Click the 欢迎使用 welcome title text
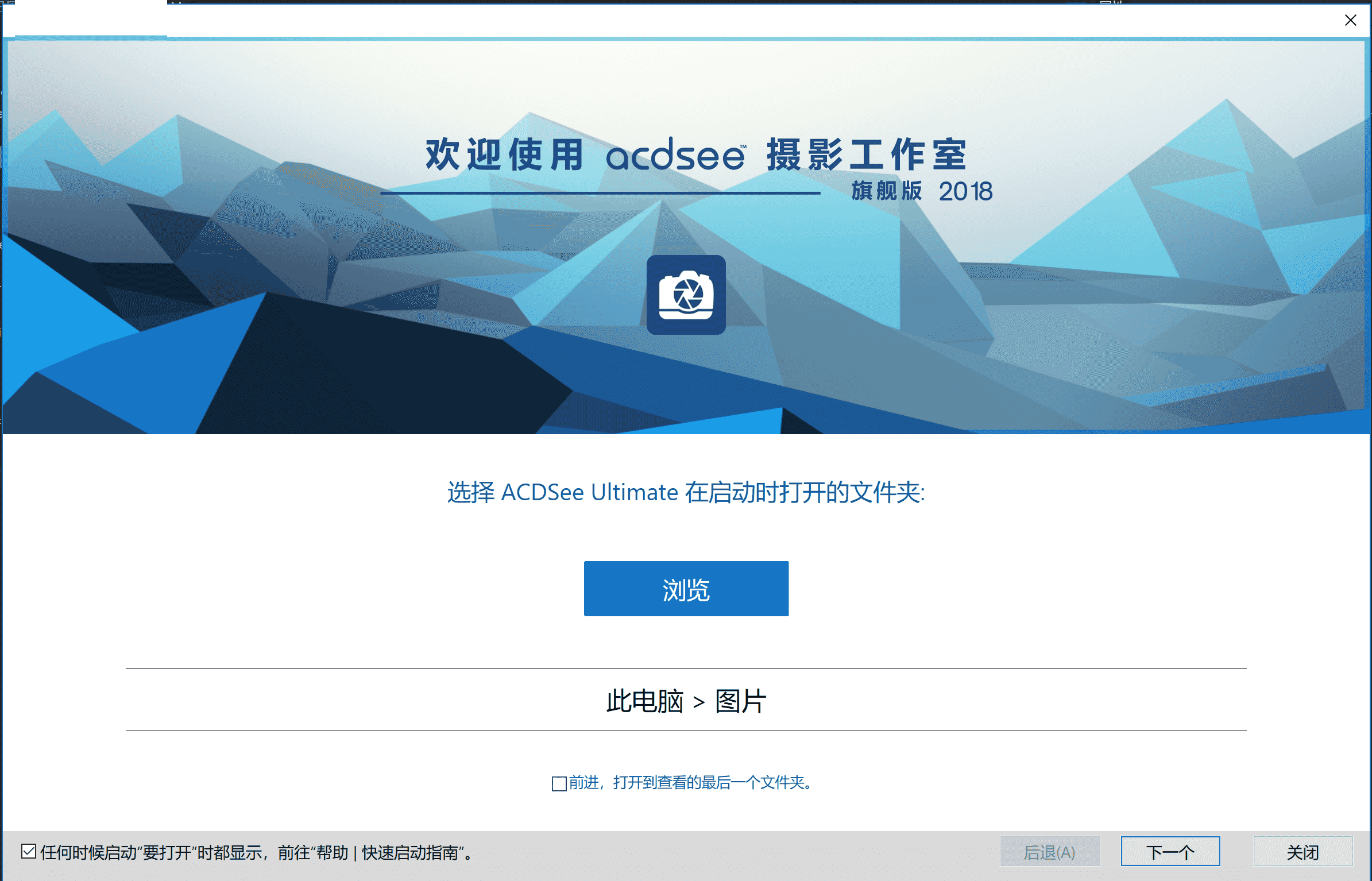The width and height of the screenshot is (1372, 881). coord(504,155)
